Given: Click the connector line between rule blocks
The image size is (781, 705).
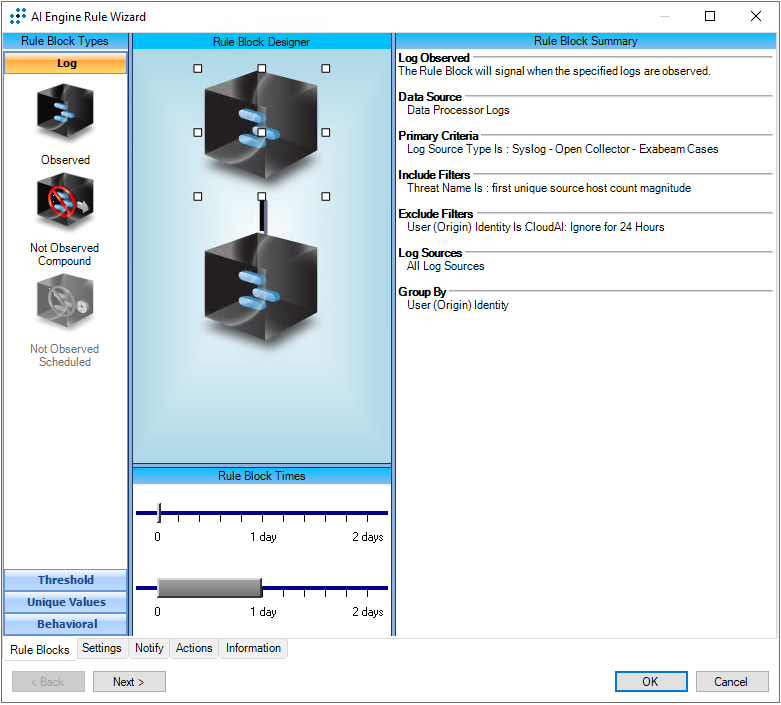Looking at the screenshot, I should 262,216.
